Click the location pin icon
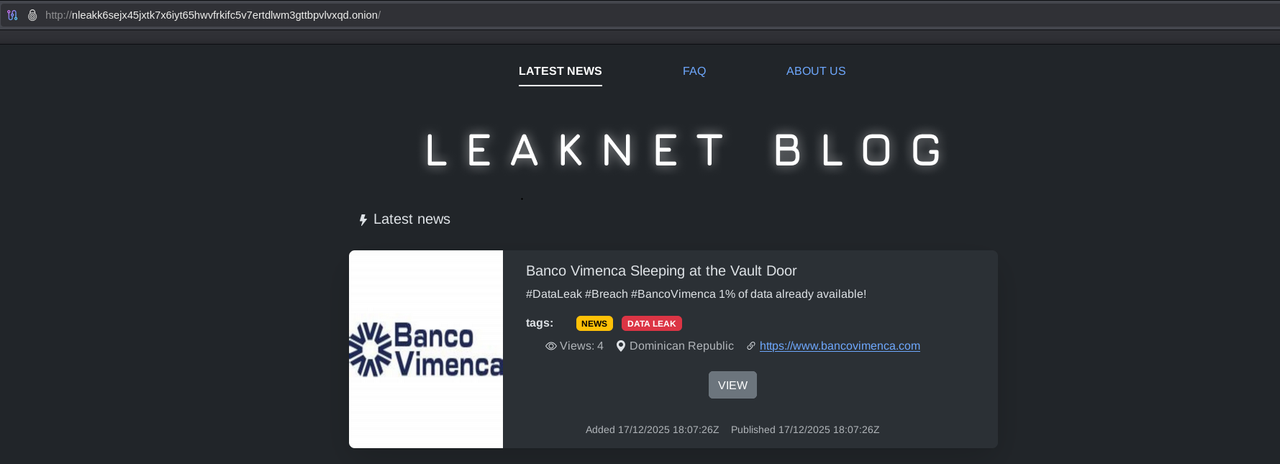This screenshot has width=1280, height=464. [x=621, y=346]
